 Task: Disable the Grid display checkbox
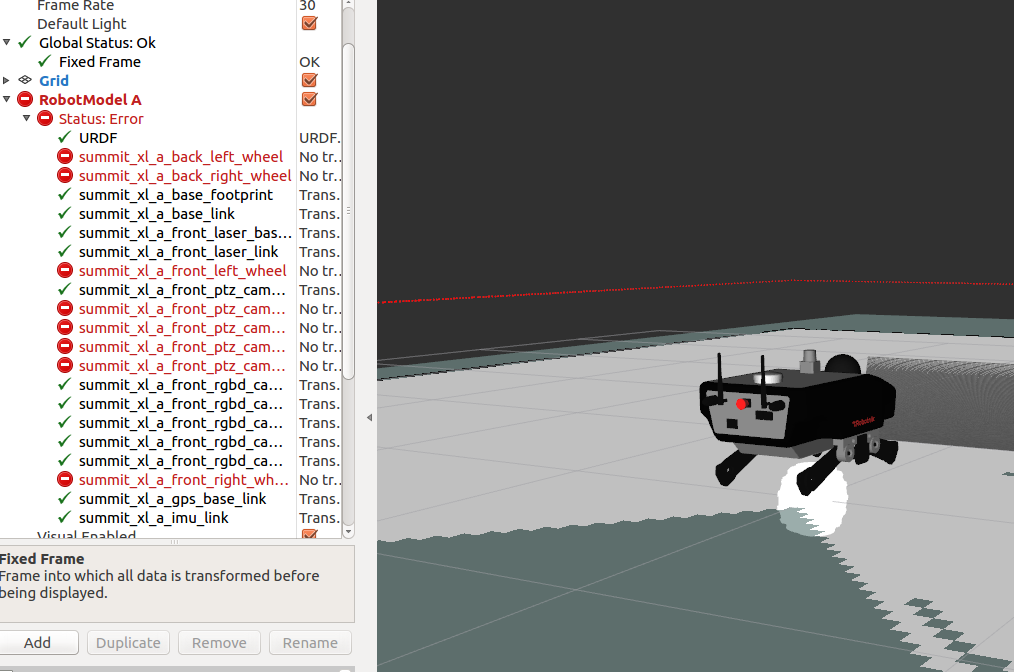point(309,80)
